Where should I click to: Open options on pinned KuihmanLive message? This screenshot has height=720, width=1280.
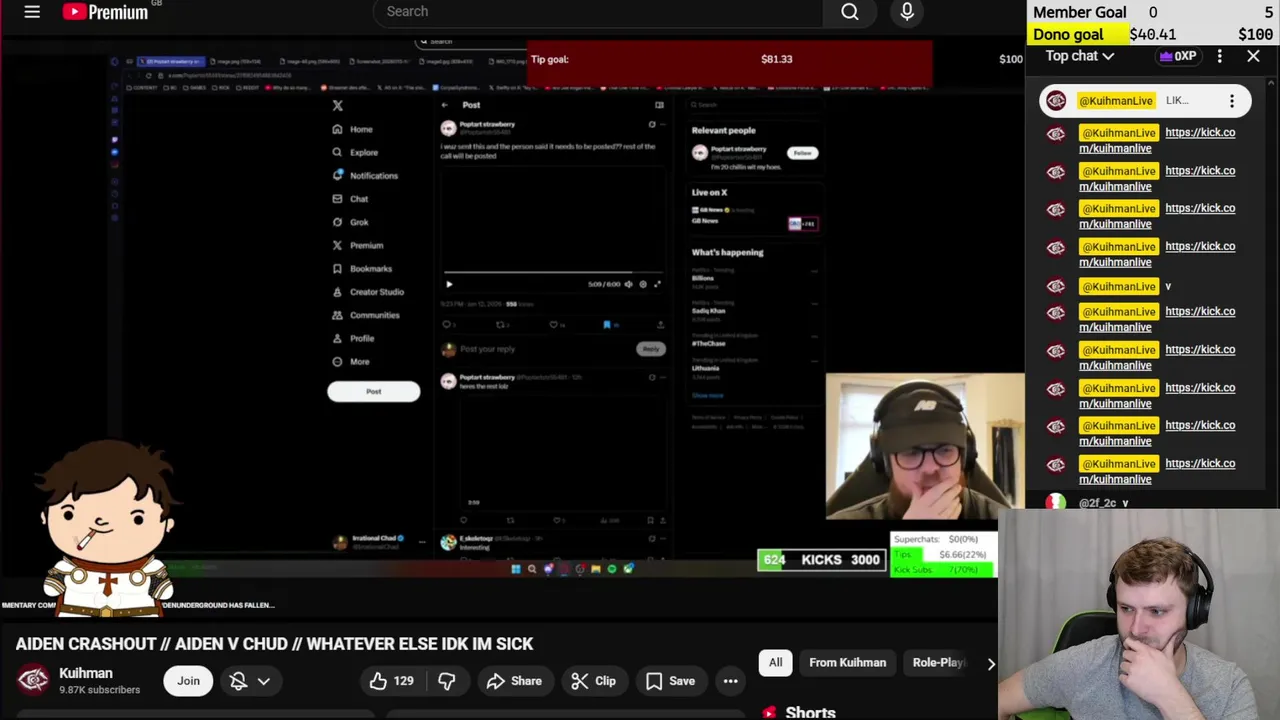click(1232, 101)
